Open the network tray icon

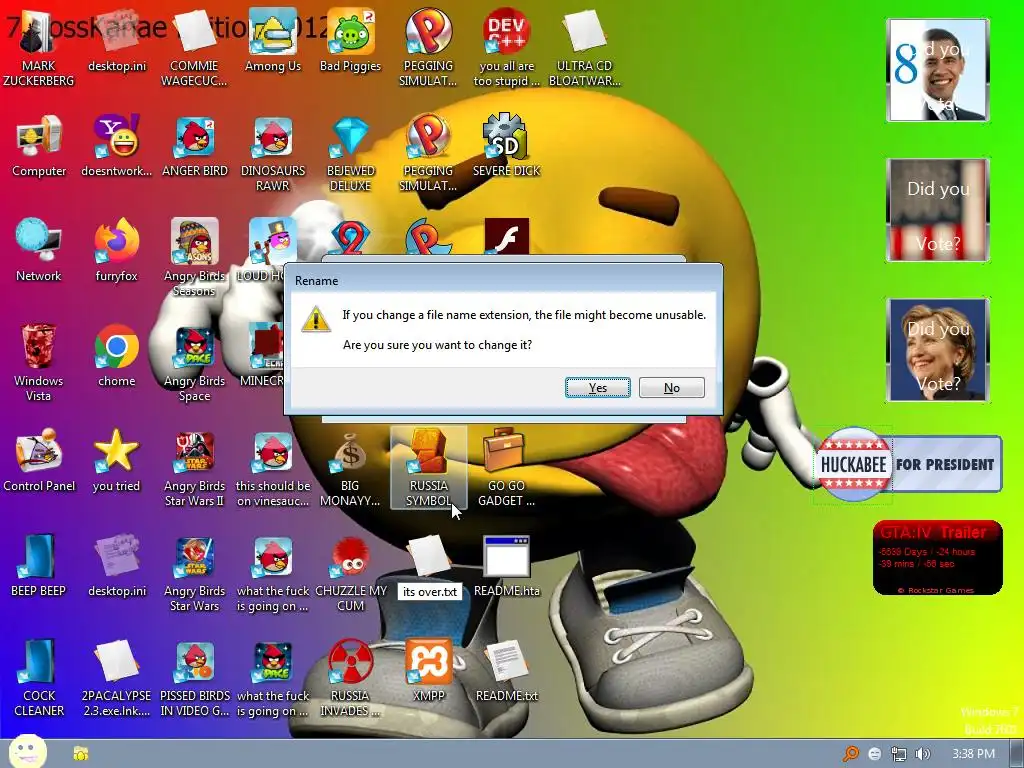[899, 754]
